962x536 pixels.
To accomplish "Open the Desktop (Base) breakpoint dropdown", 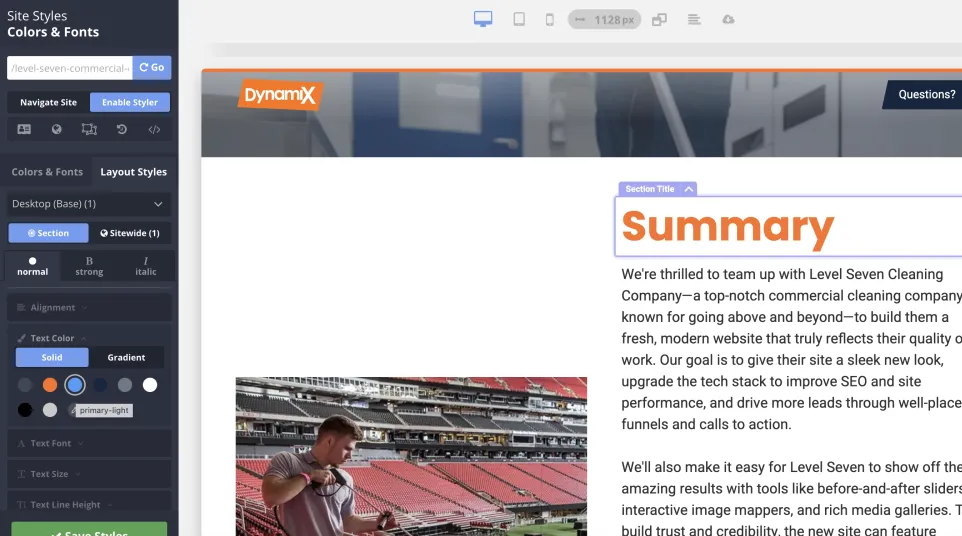I will [89, 204].
